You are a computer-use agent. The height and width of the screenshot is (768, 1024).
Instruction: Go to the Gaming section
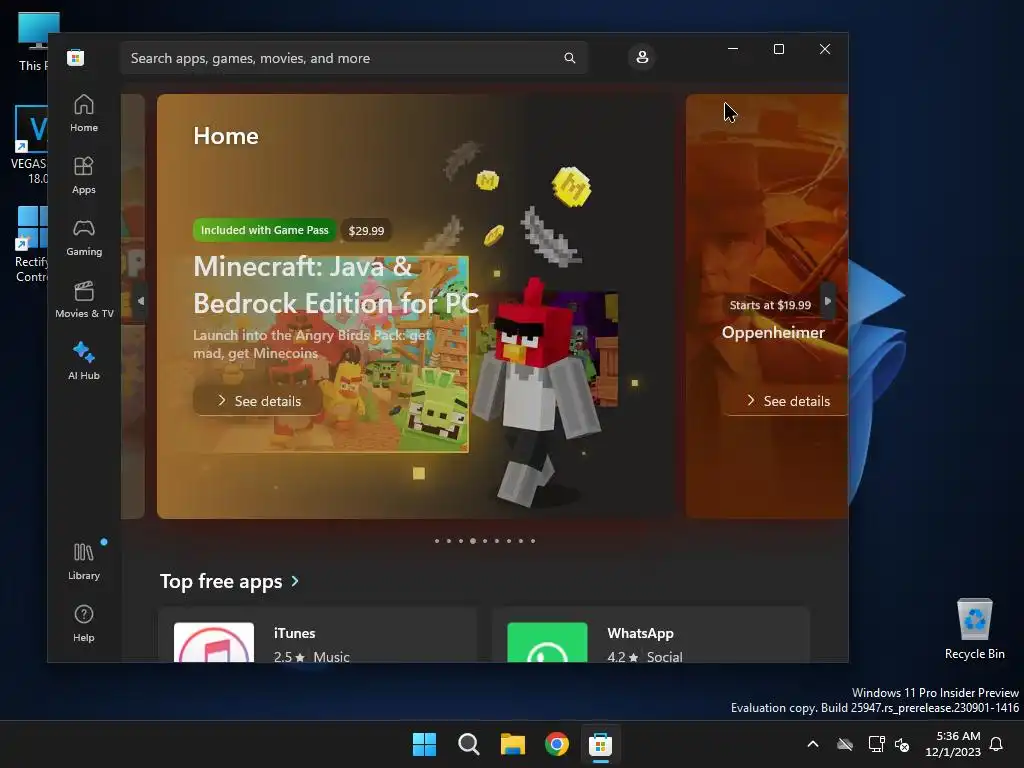coord(84,238)
